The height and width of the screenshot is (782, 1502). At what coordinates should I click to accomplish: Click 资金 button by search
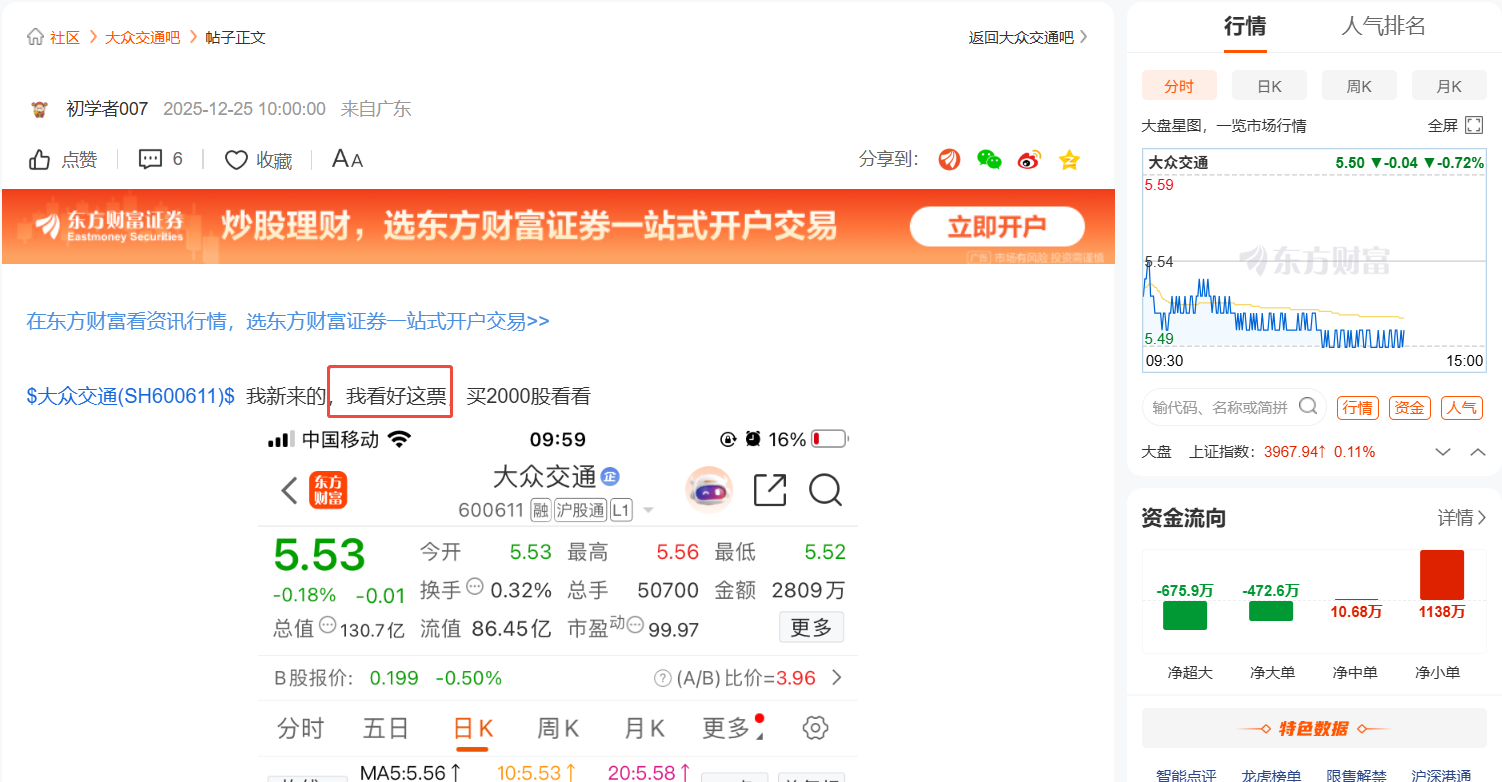(1409, 407)
